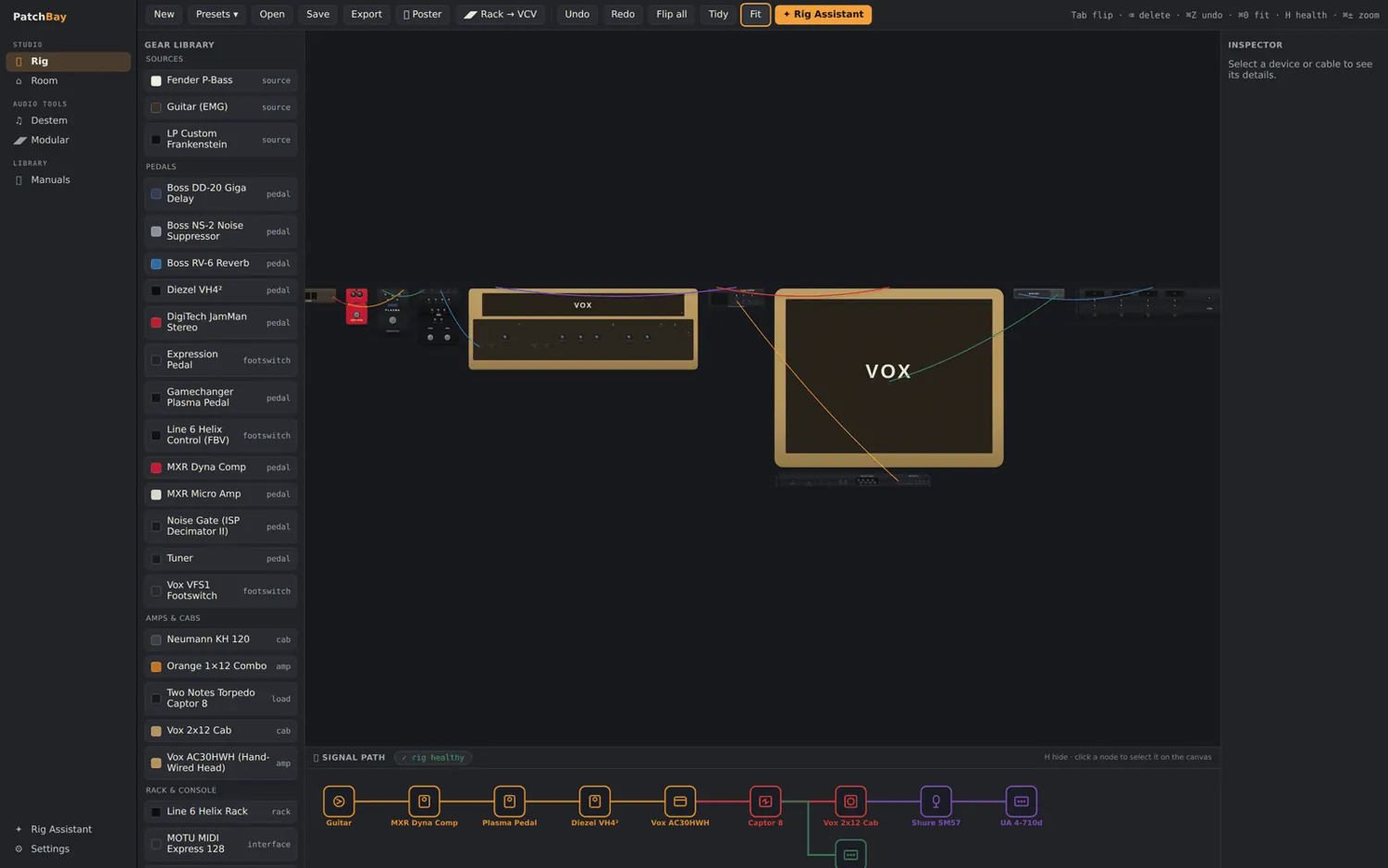1388x868 pixels.
Task: Undo the last action
Action: 577,15
